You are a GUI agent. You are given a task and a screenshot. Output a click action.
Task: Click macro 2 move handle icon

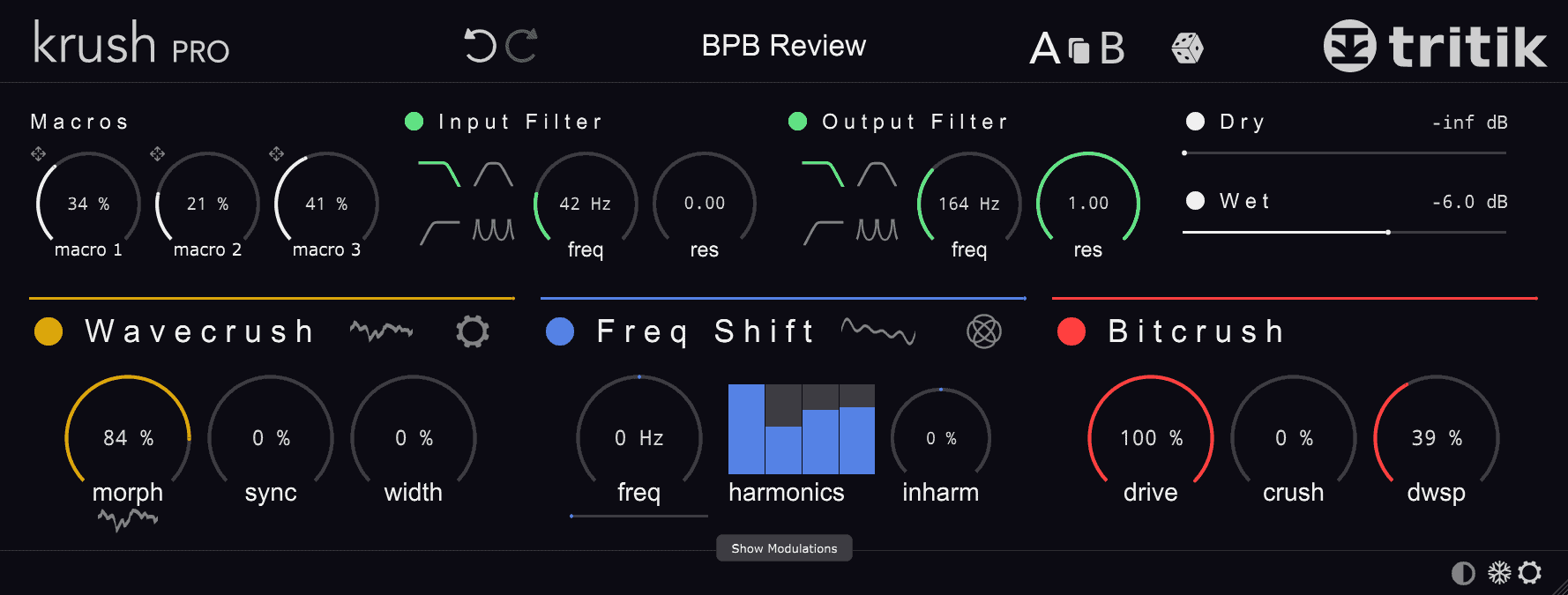point(157,153)
